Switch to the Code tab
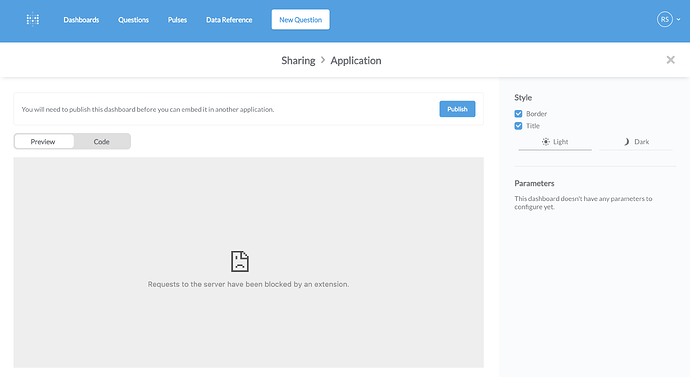Image resolution: width=690 pixels, height=377 pixels. (102, 142)
